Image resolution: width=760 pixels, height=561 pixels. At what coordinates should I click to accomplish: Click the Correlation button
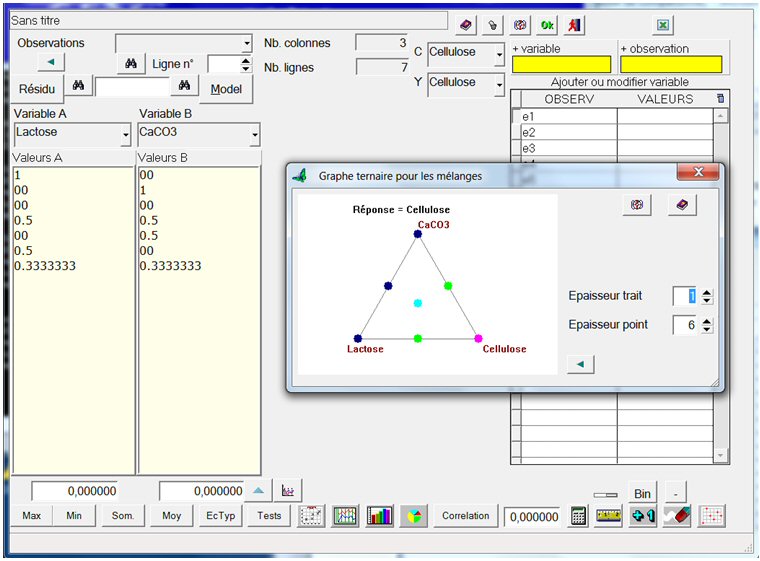click(466, 516)
